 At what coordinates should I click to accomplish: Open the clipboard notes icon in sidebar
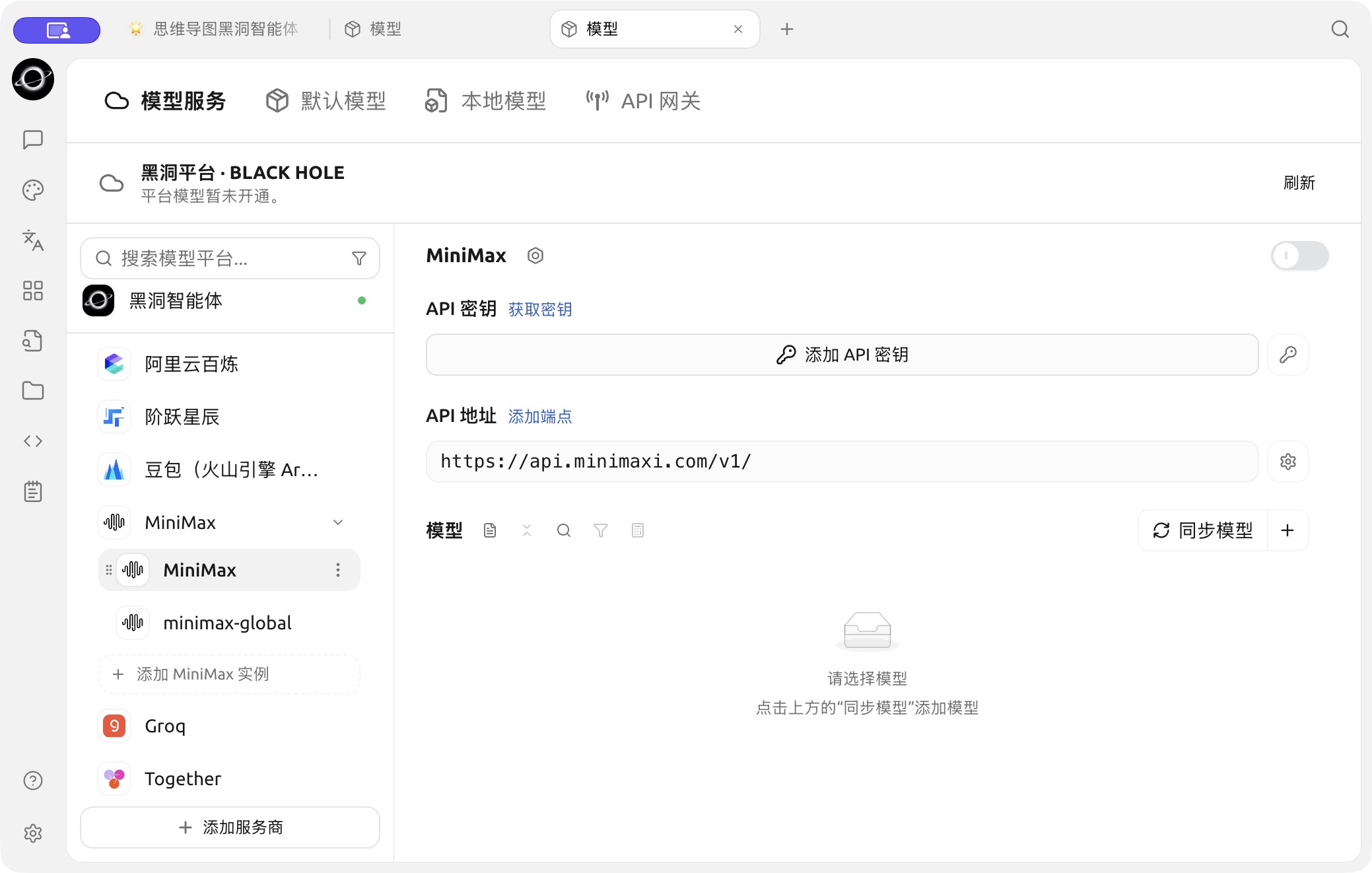tap(33, 491)
